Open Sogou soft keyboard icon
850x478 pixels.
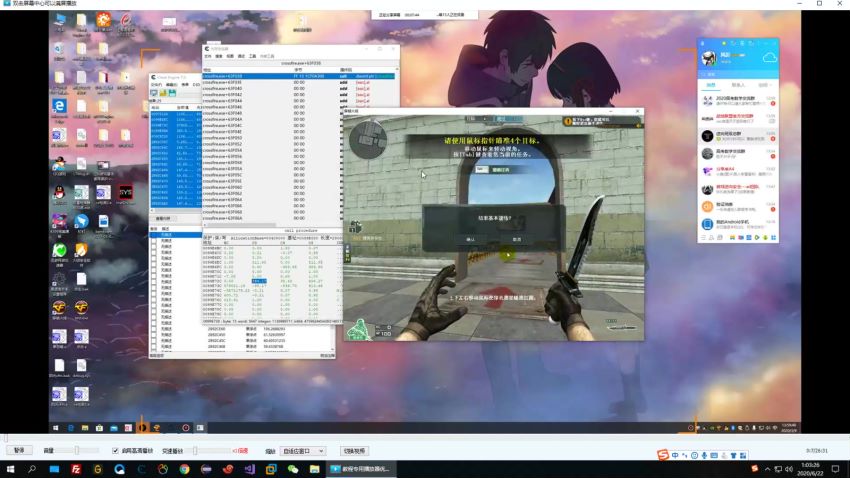pyautogui.click(x=714, y=455)
